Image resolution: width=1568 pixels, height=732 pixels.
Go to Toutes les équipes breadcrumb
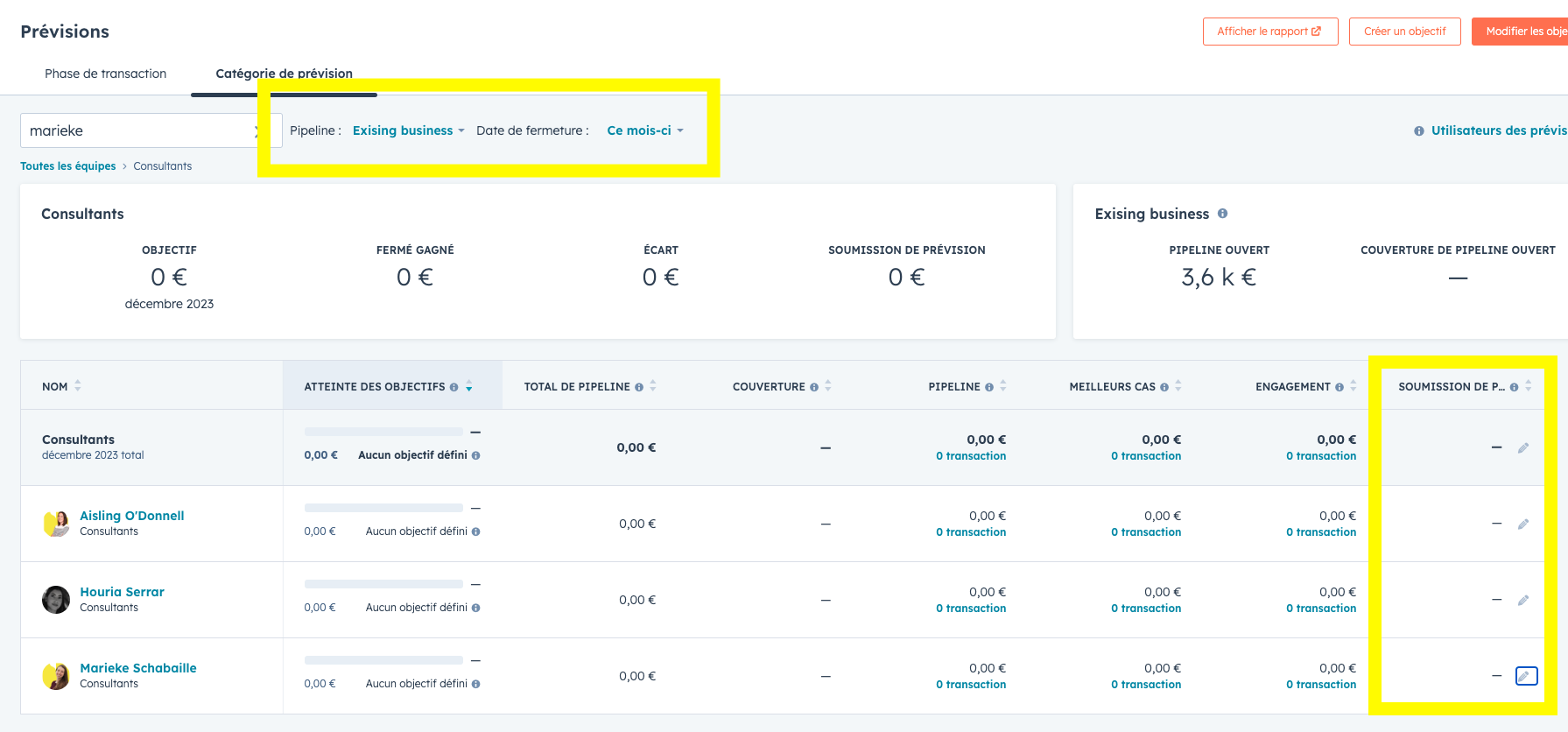pyautogui.click(x=68, y=166)
